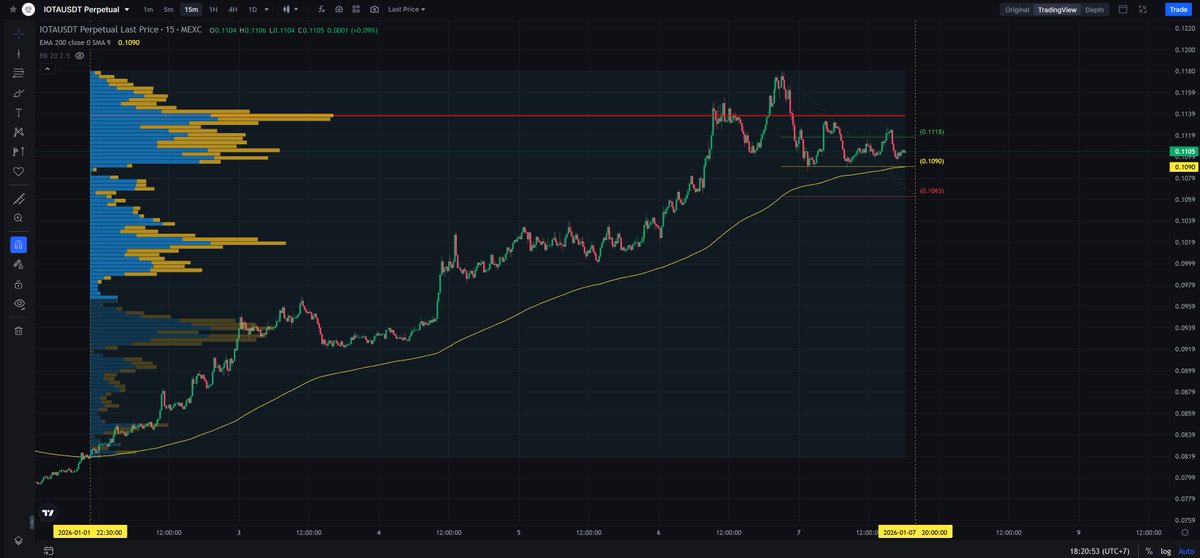The image size is (1200, 558).
Task: Select the brush drawing tool
Action: pos(19,93)
